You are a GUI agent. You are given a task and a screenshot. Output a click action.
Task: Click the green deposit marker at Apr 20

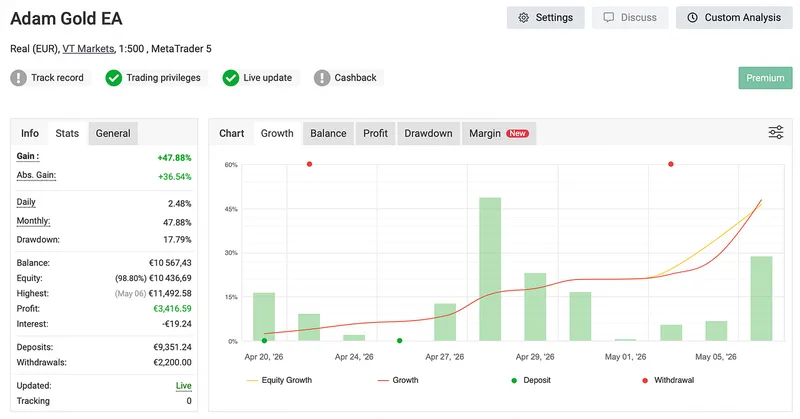click(x=264, y=340)
